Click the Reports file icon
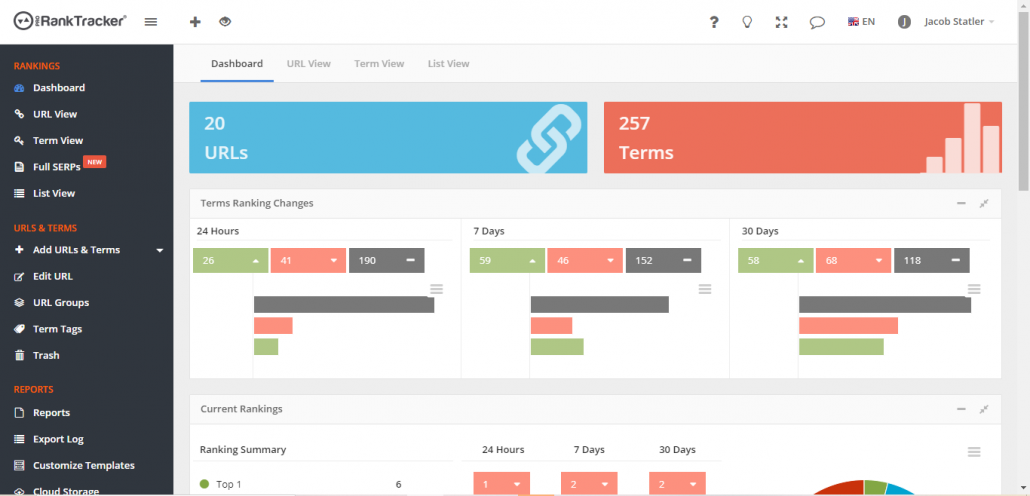The height and width of the screenshot is (496, 1030). [x=19, y=413]
